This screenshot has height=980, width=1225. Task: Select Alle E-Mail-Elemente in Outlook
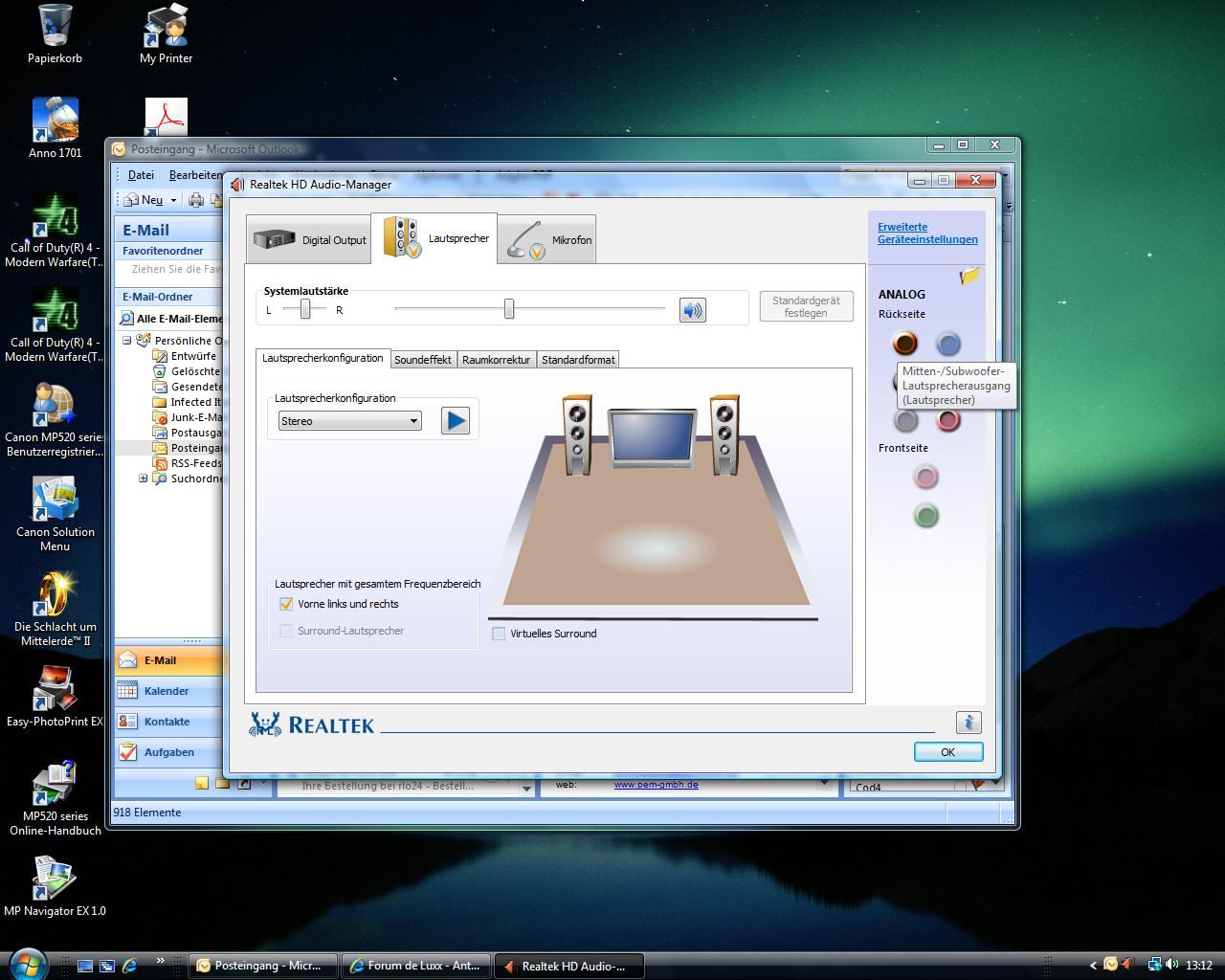(x=170, y=319)
